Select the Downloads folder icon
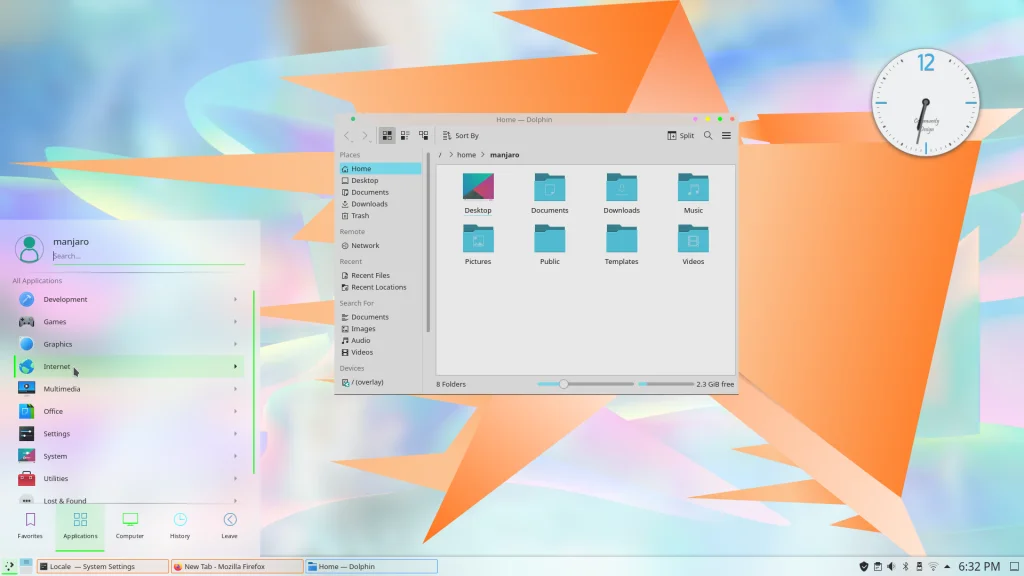Image resolution: width=1024 pixels, height=576 pixels. tap(622, 193)
